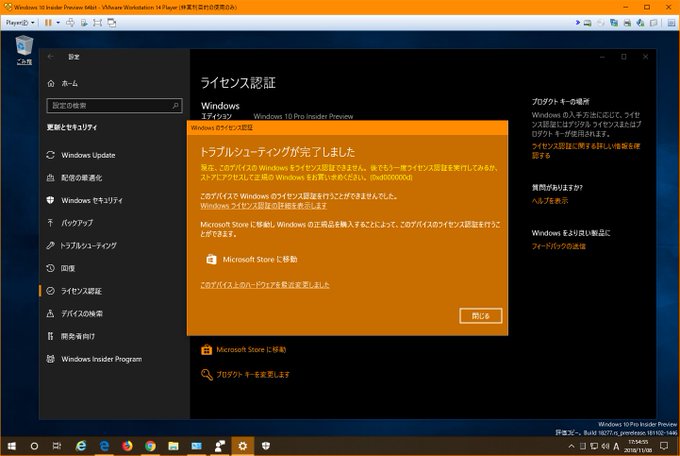
Task: Click the 閉じる button in the dialog
Action: tap(481, 316)
